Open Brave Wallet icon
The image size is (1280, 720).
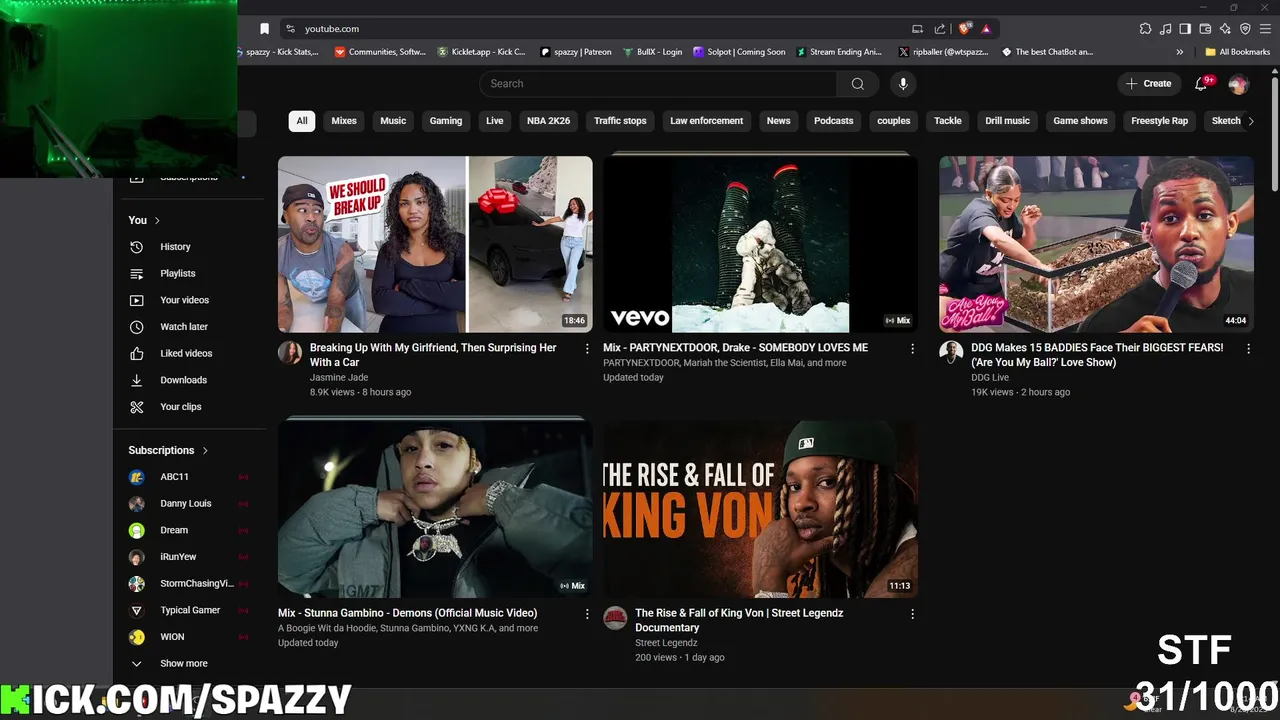1205,29
